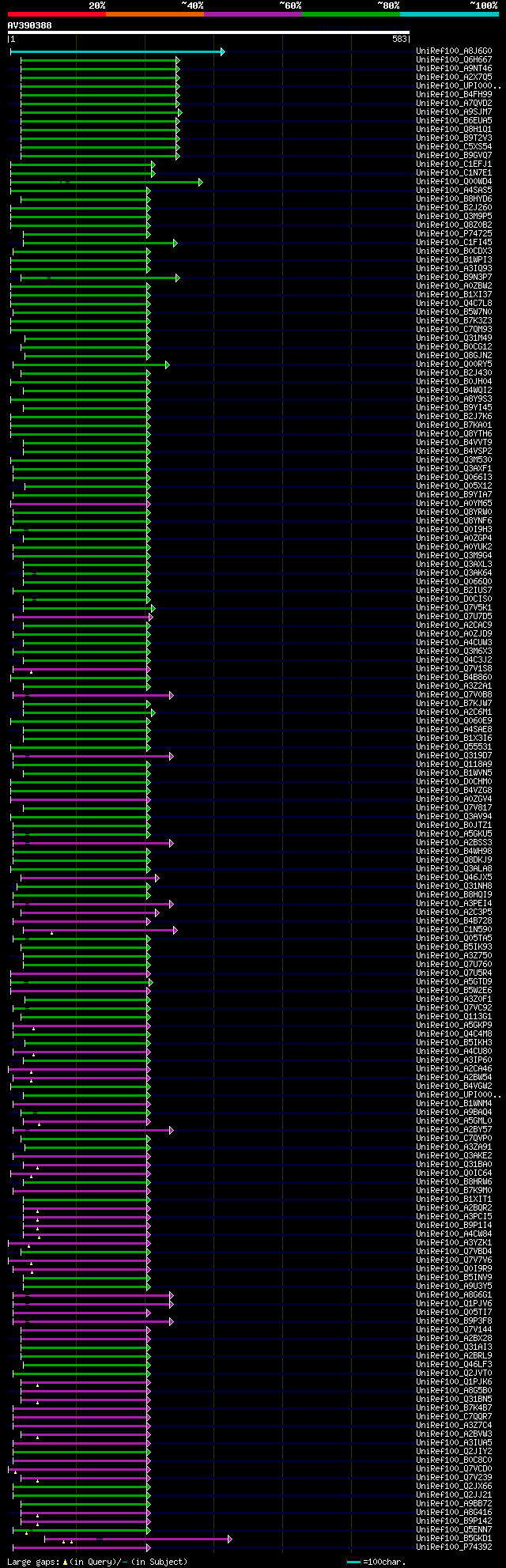Click the cyan alignment bar for A8J6G0
The height and width of the screenshot is (1568, 506).
[117, 51]
